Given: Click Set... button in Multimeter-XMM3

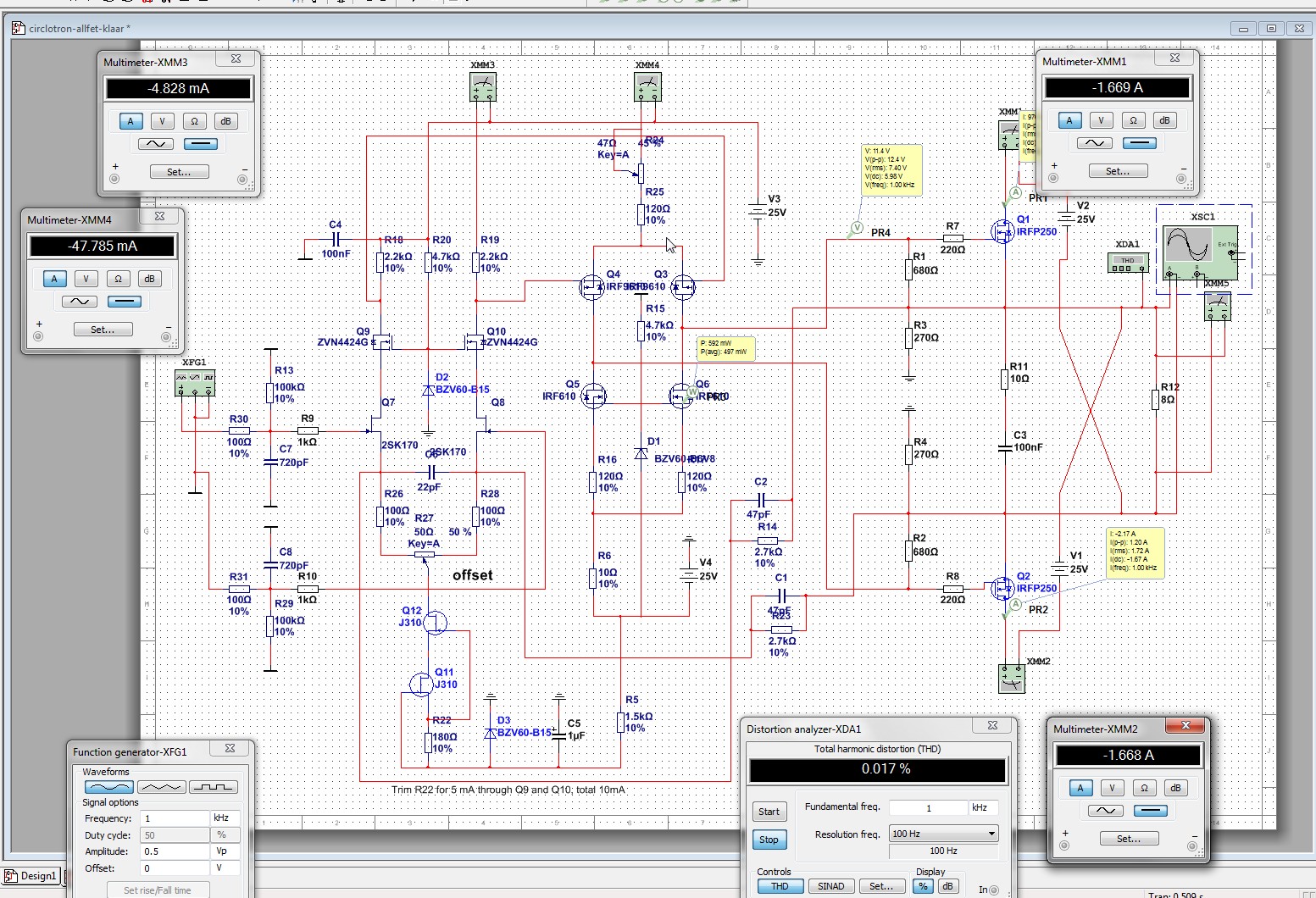Looking at the screenshot, I should point(179,171).
